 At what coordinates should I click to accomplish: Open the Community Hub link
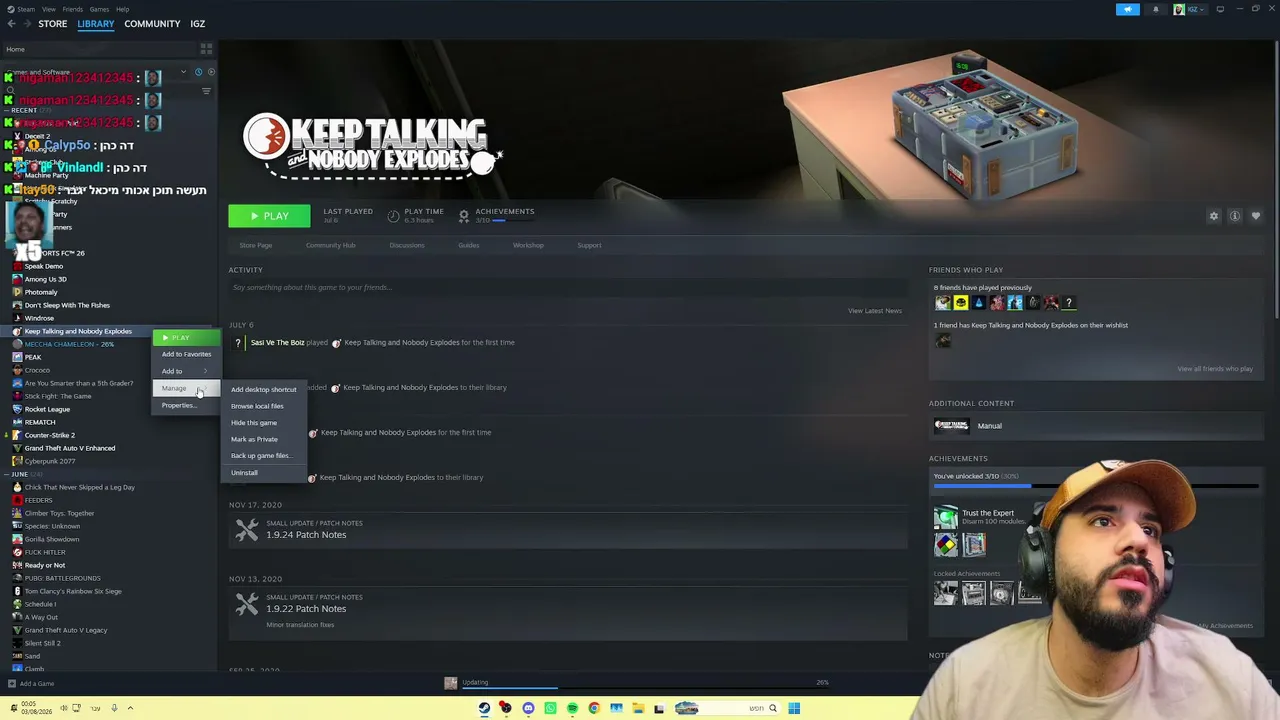[330, 245]
